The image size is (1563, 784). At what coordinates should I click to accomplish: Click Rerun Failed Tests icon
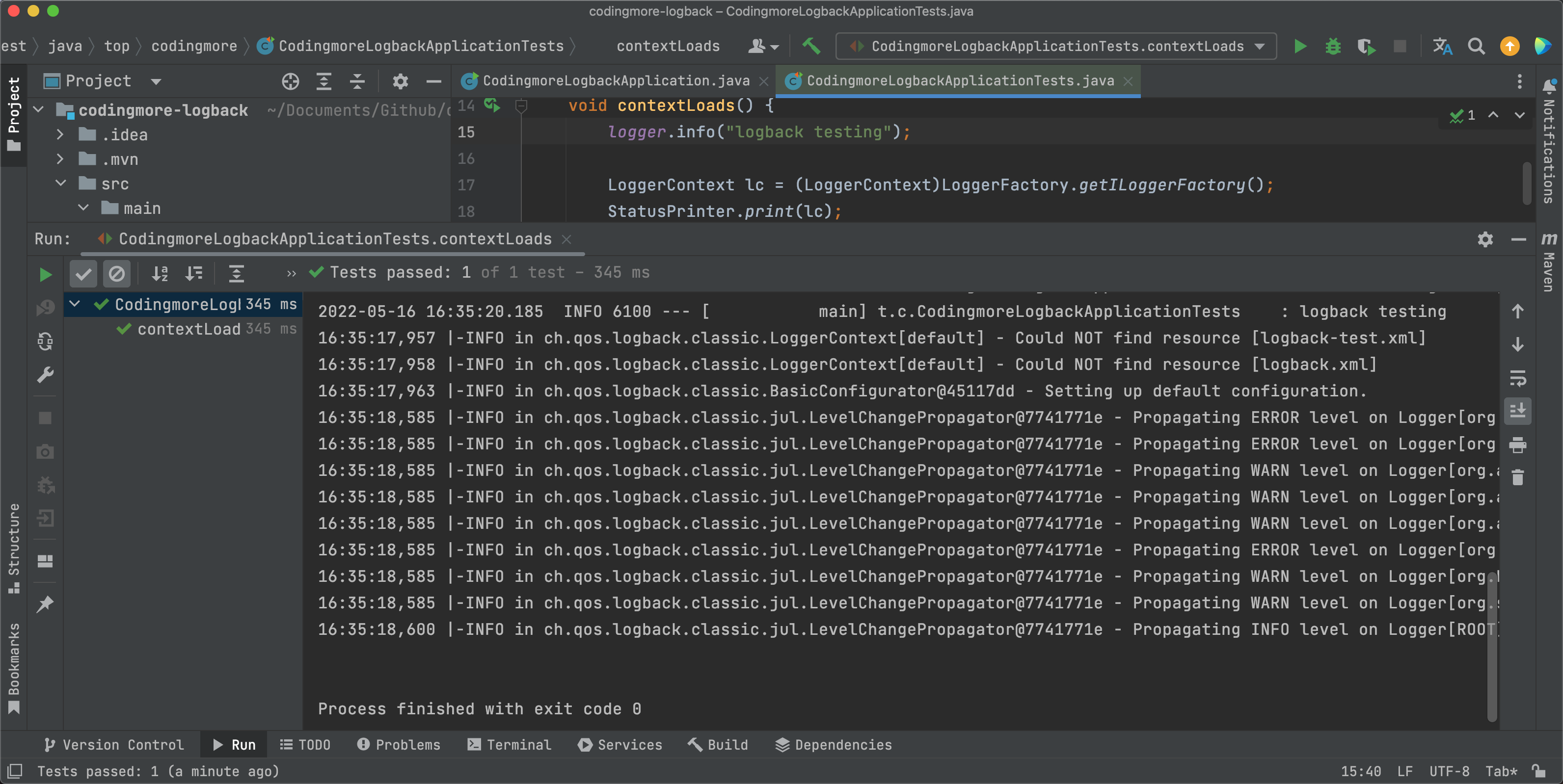pyautogui.click(x=45, y=308)
